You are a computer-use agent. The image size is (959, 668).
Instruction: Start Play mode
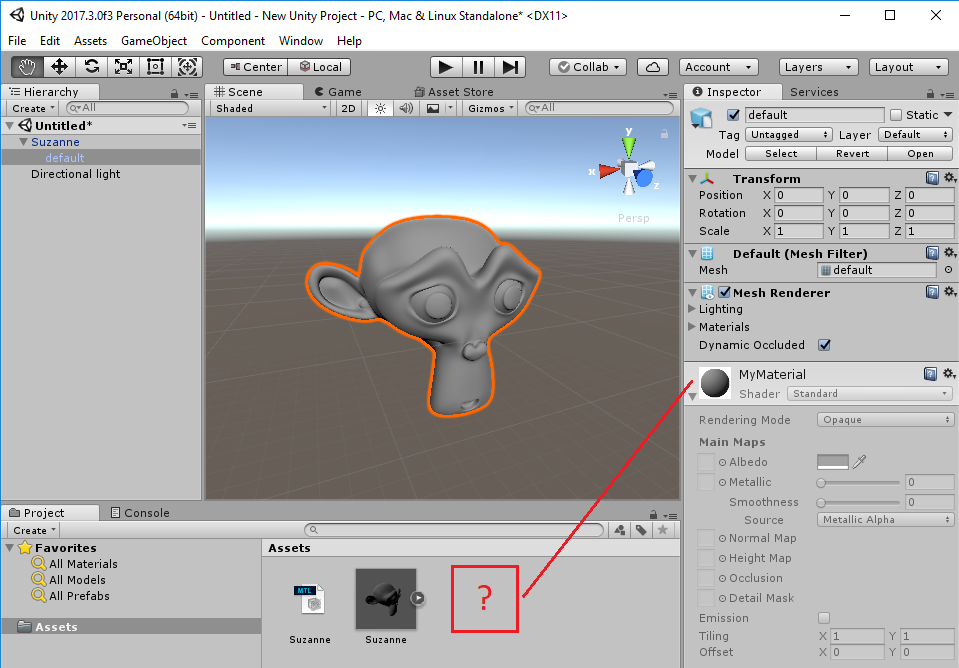pos(446,67)
